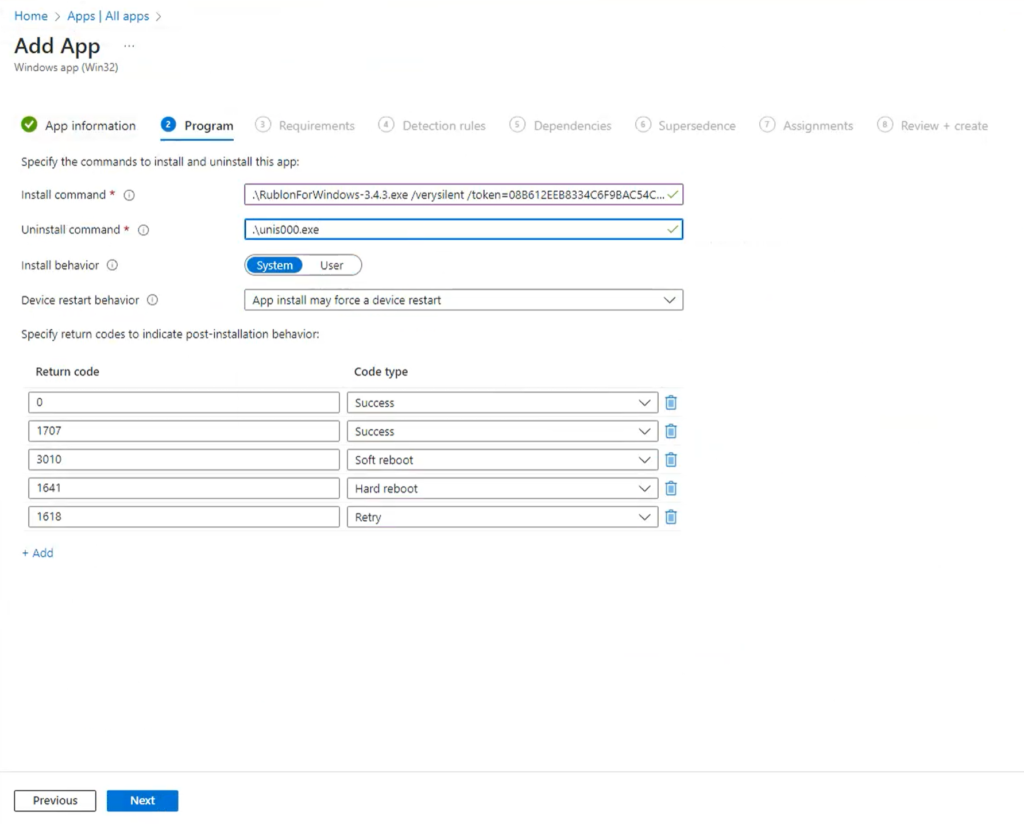
Task: Open the Add App ellipsis menu
Action: coord(128,45)
